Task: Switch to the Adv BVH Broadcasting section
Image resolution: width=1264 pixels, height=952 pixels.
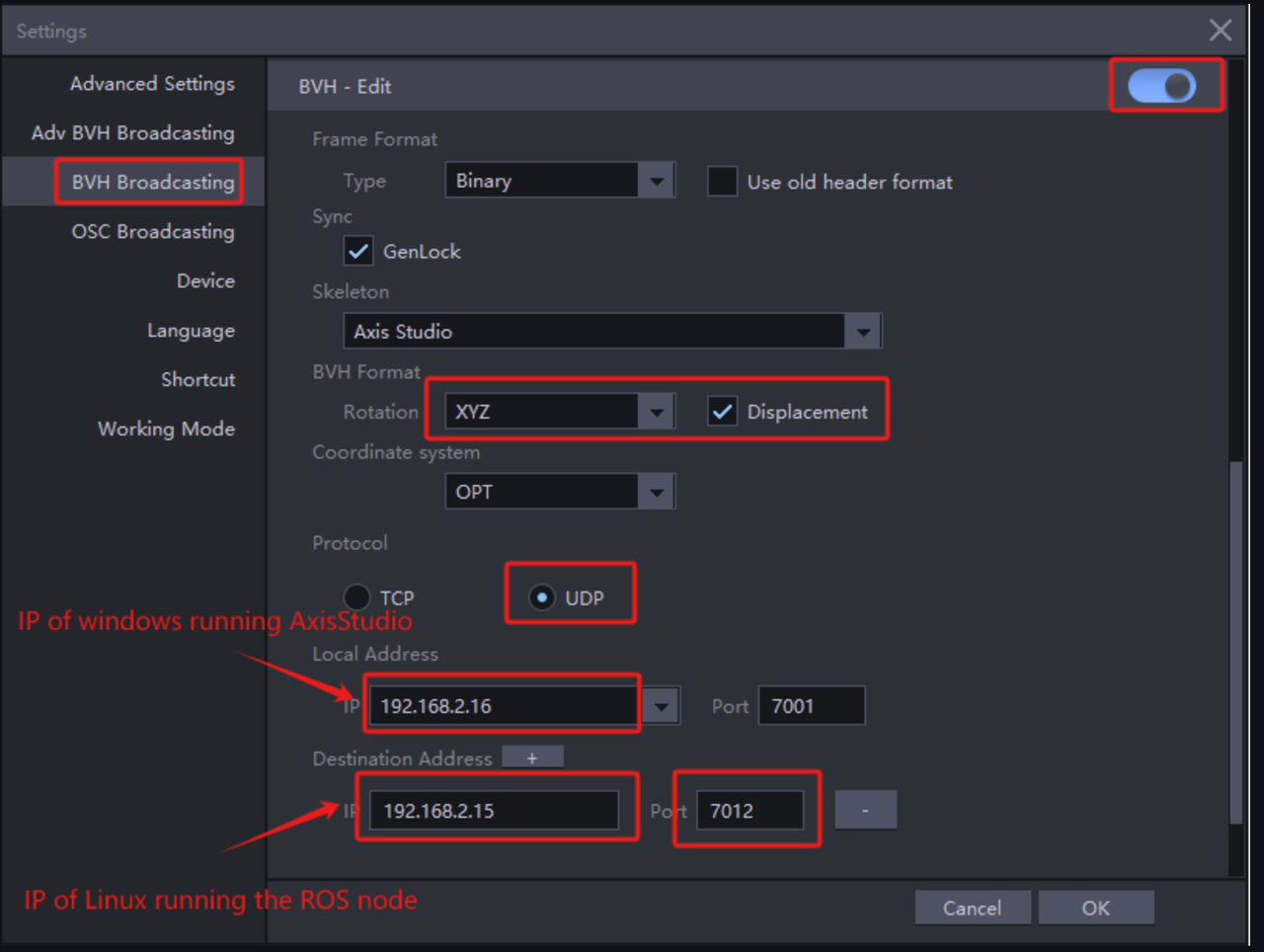Action: tap(133, 133)
